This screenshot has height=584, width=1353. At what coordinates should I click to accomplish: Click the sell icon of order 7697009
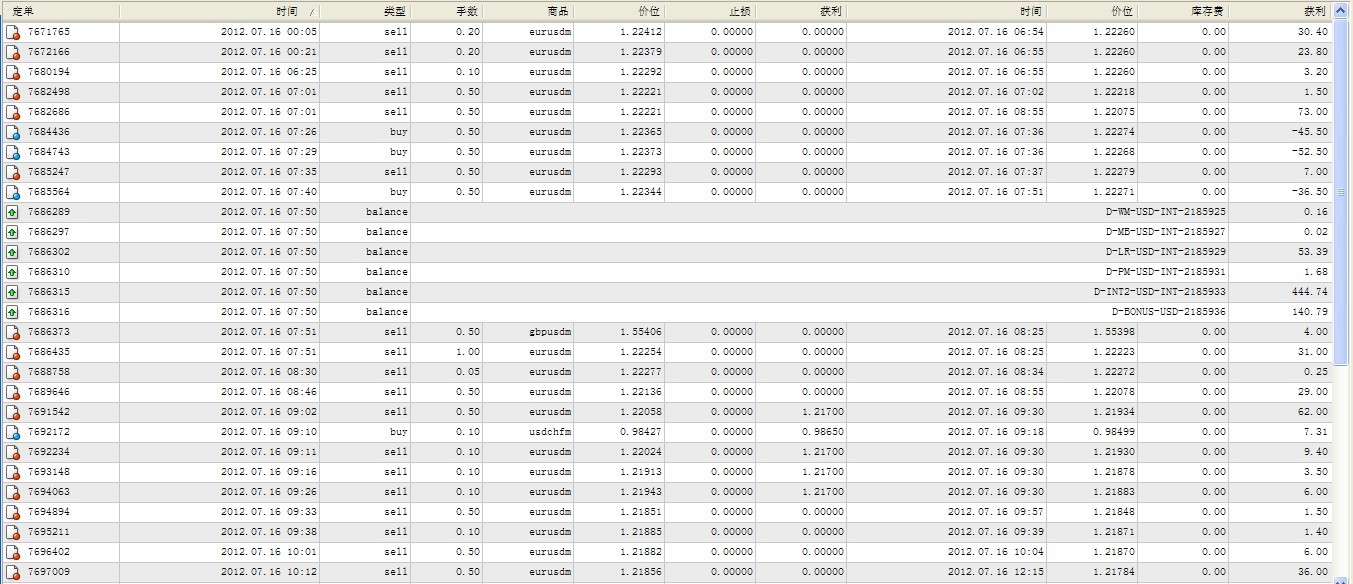[13, 572]
